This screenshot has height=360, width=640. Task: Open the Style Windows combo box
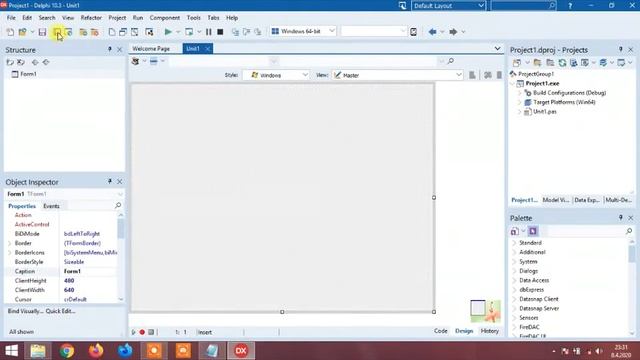click(276, 75)
